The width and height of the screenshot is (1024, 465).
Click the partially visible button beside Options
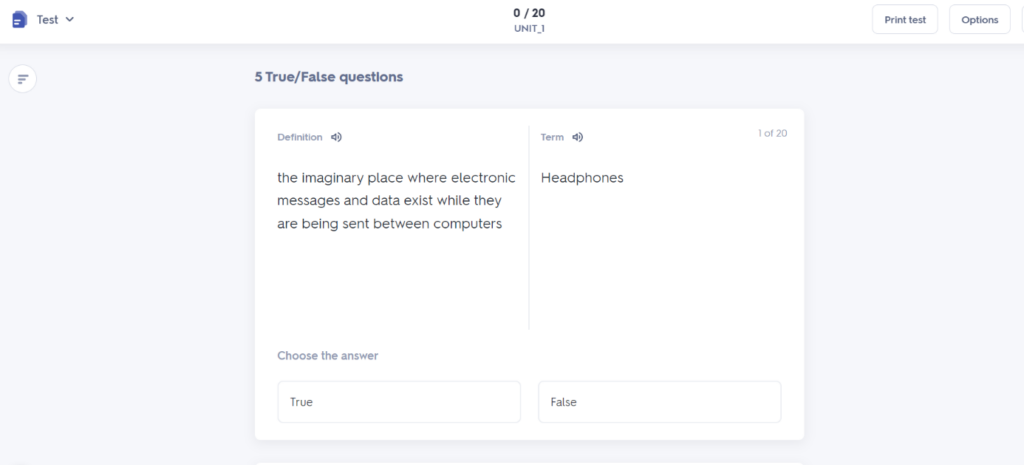click(1021, 20)
